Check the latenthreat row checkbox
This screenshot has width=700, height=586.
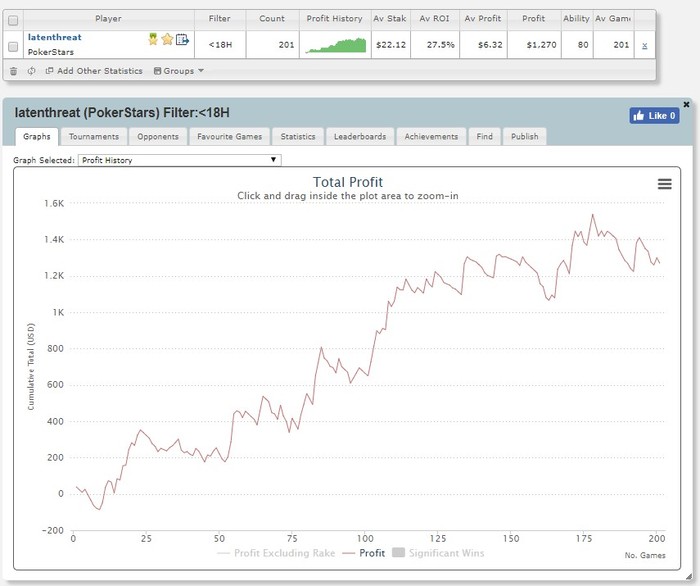point(13,46)
